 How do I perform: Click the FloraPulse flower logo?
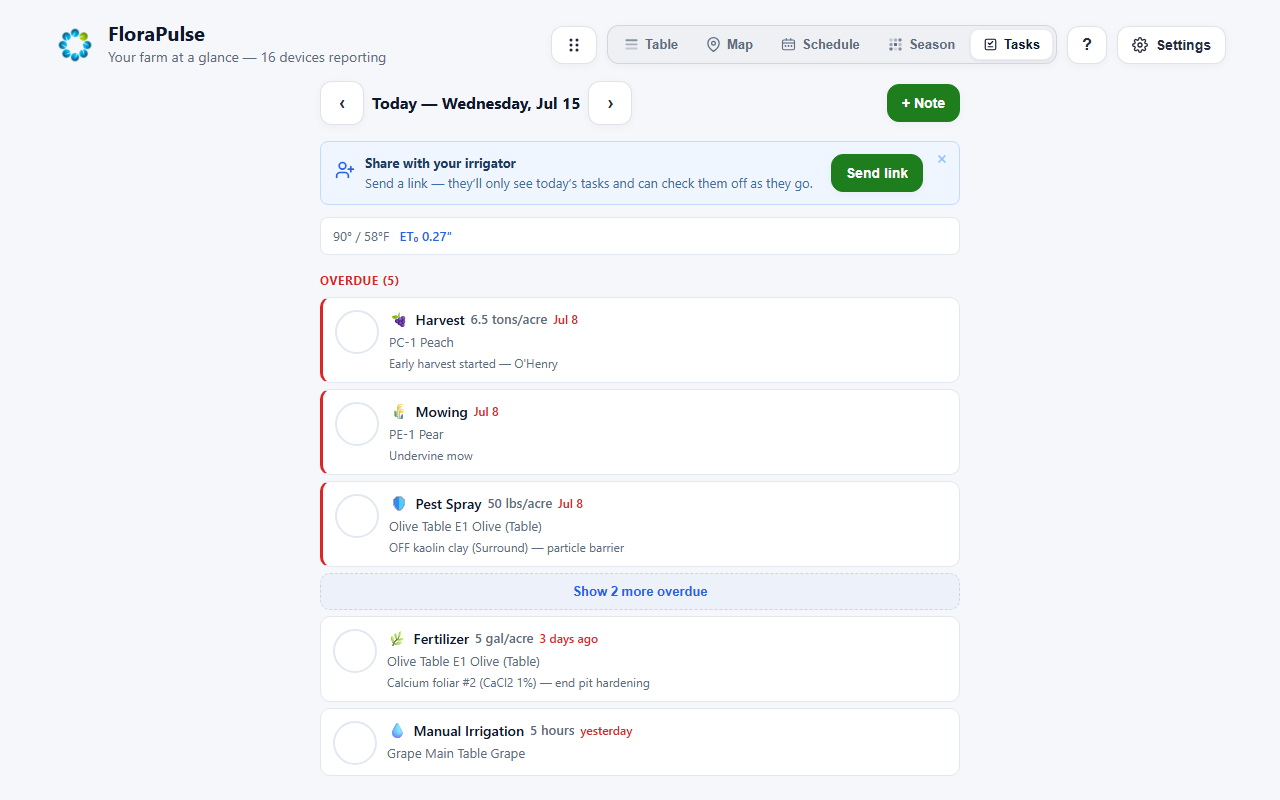point(75,45)
